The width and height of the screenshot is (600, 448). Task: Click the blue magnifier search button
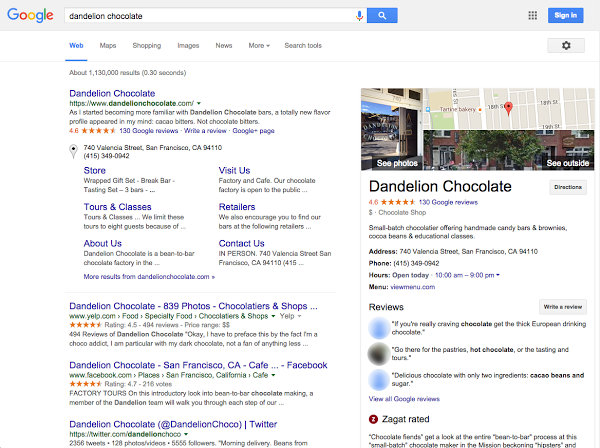tap(382, 16)
